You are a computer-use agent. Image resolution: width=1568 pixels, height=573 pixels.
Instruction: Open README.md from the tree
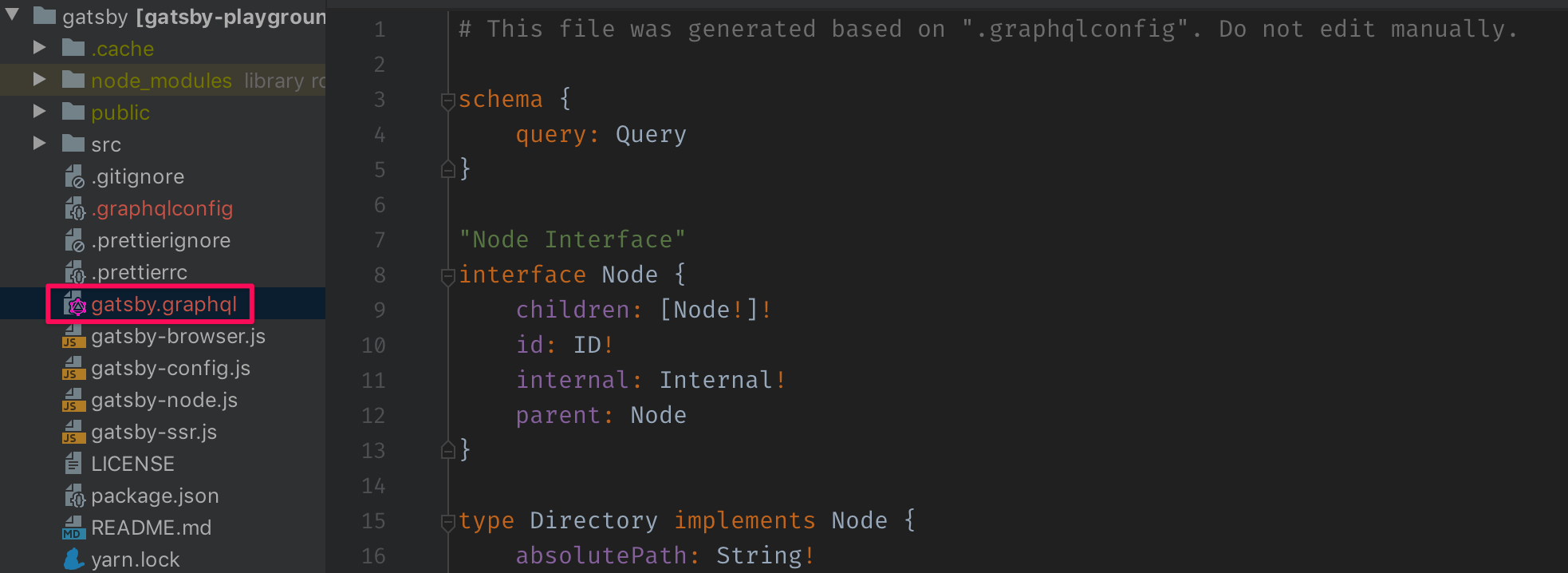[x=151, y=528]
